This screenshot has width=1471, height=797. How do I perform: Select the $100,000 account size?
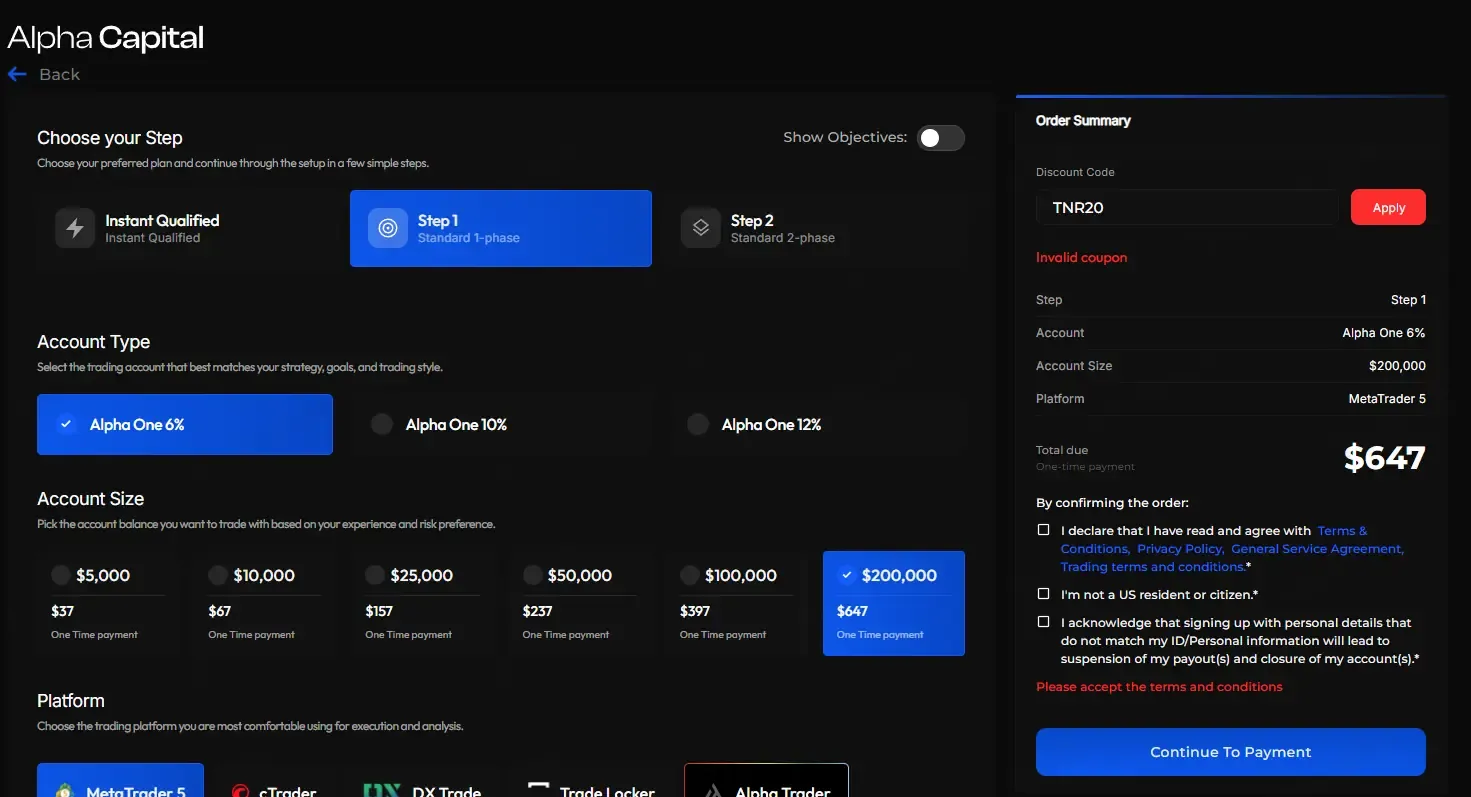pos(736,603)
